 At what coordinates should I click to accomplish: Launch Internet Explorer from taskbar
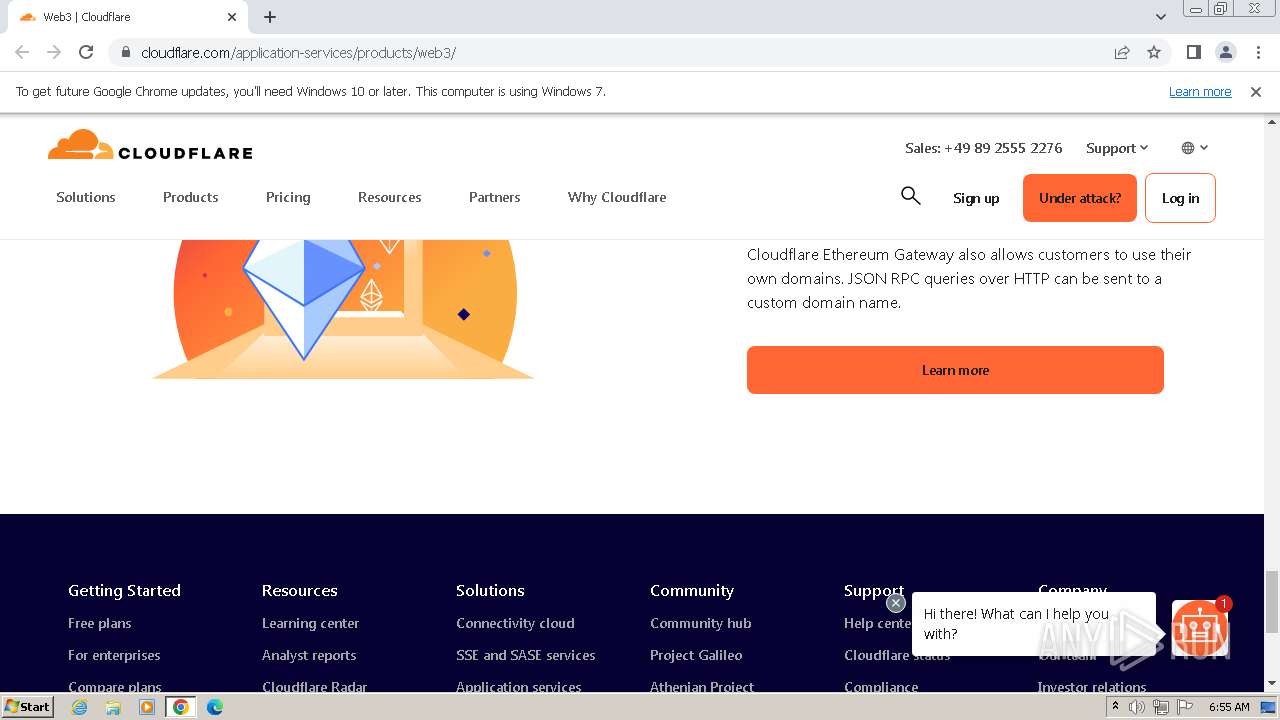tap(80, 707)
